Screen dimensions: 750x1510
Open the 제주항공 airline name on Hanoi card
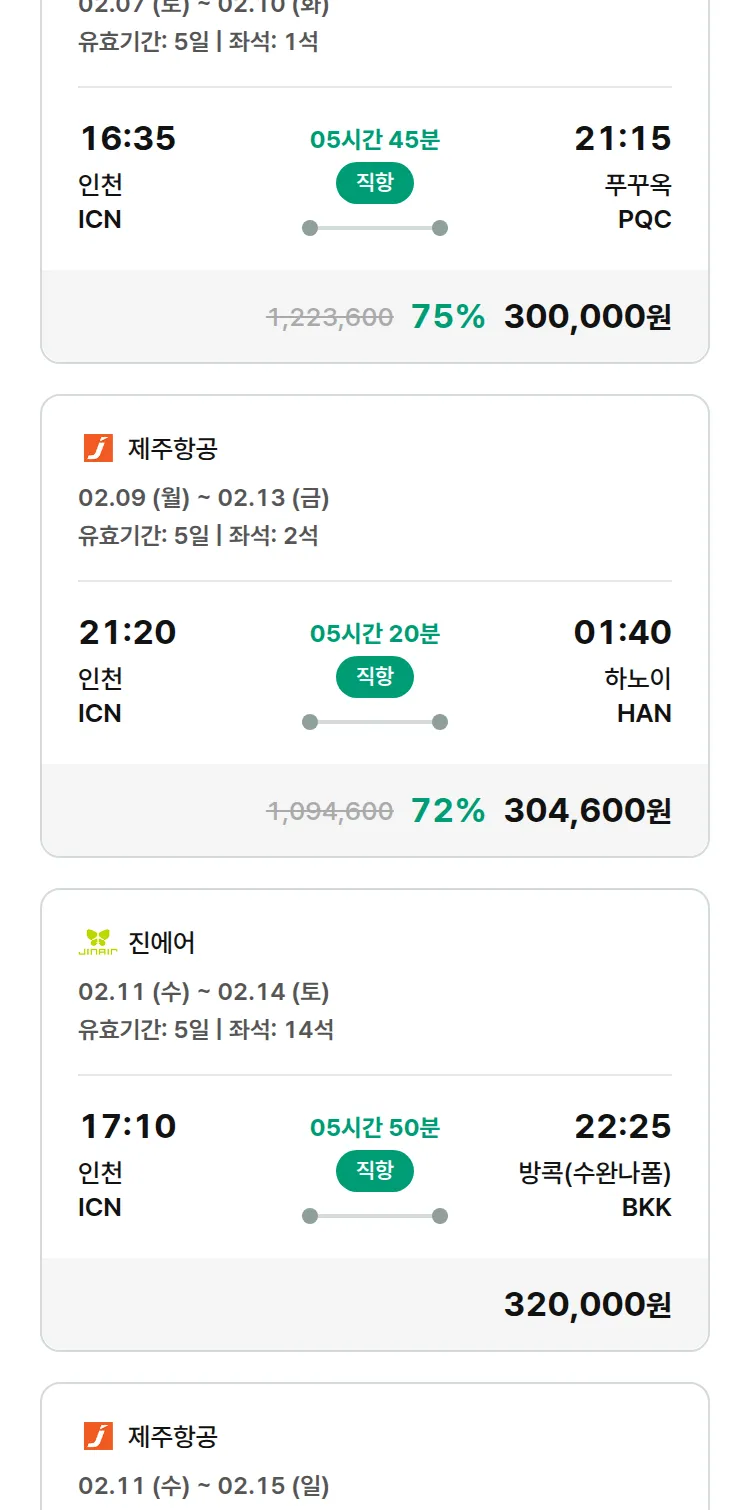172,449
